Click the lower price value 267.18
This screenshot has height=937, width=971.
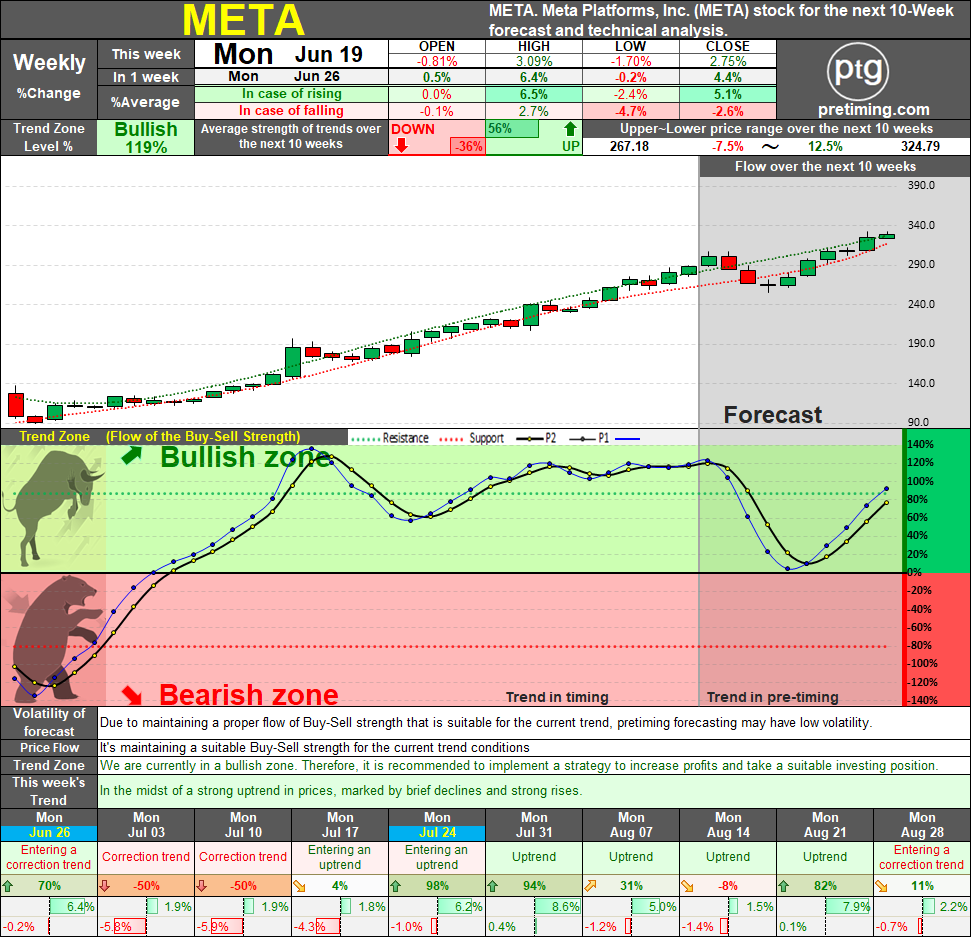pos(629,147)
